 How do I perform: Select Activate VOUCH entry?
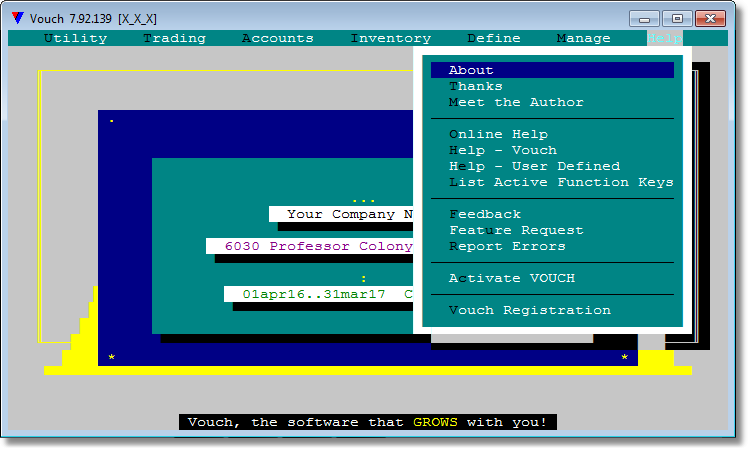coord(552,278)
